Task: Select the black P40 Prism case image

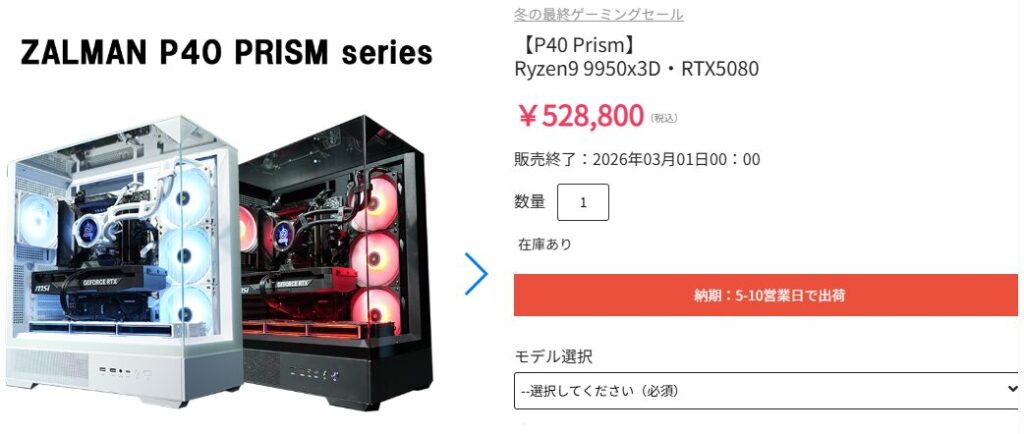Action: [335, 261]
